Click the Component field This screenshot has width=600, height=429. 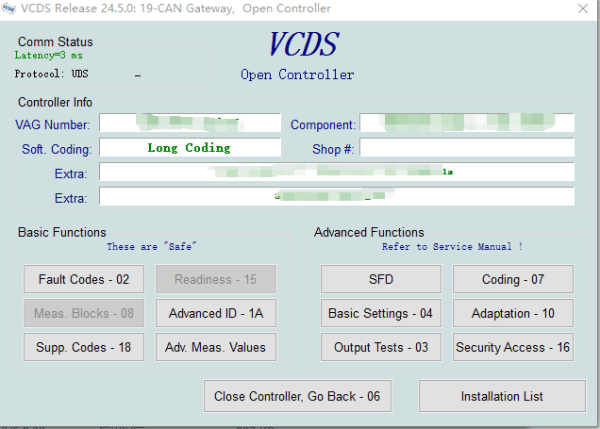point(467,123)
